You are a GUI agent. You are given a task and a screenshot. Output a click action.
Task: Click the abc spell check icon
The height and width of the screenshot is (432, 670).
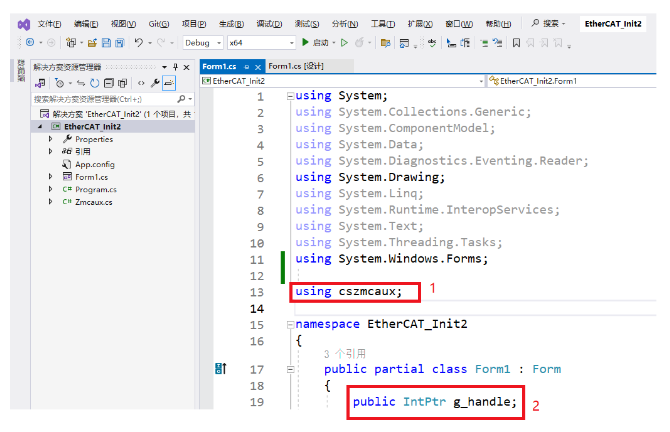tap(432, 43)
